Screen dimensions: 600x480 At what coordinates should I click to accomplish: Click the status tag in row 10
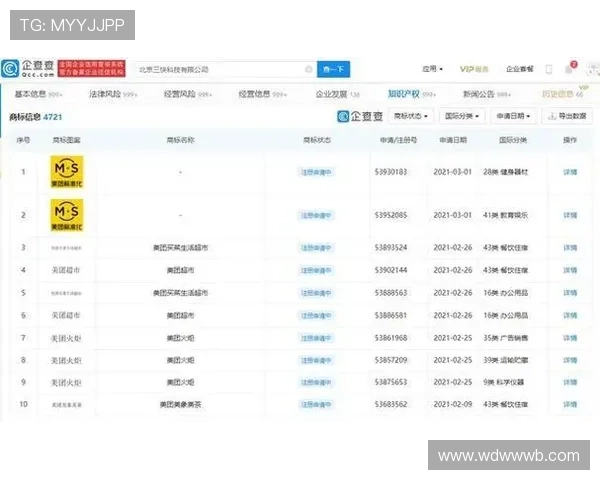[316, 405]
